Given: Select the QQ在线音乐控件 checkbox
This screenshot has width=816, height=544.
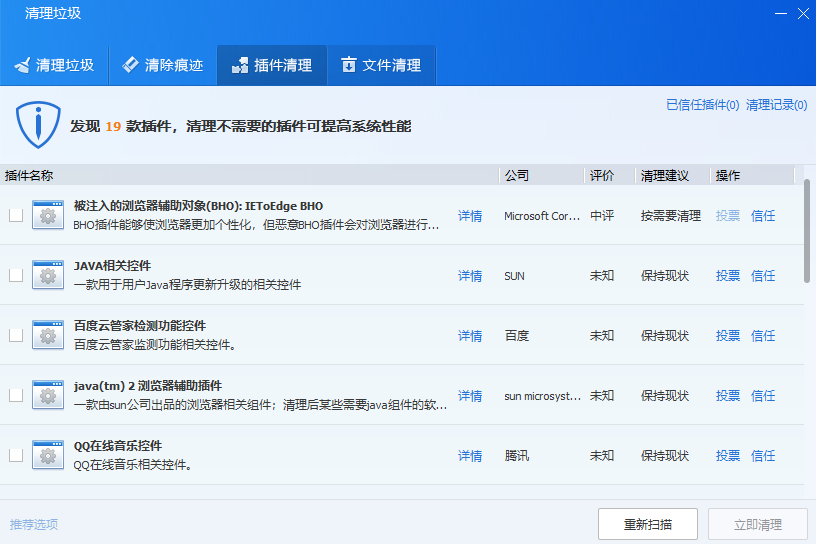Looking at the screenshot, I should [16, 455].
